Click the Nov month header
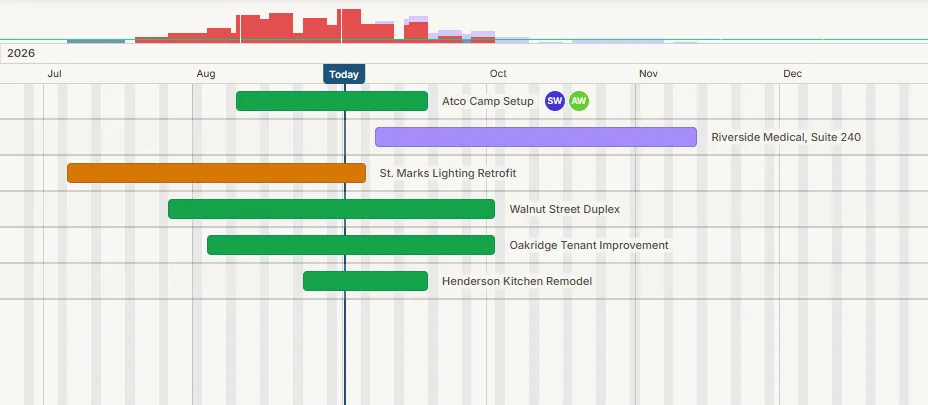Screen dimensions: 928x405 point(648,73)
